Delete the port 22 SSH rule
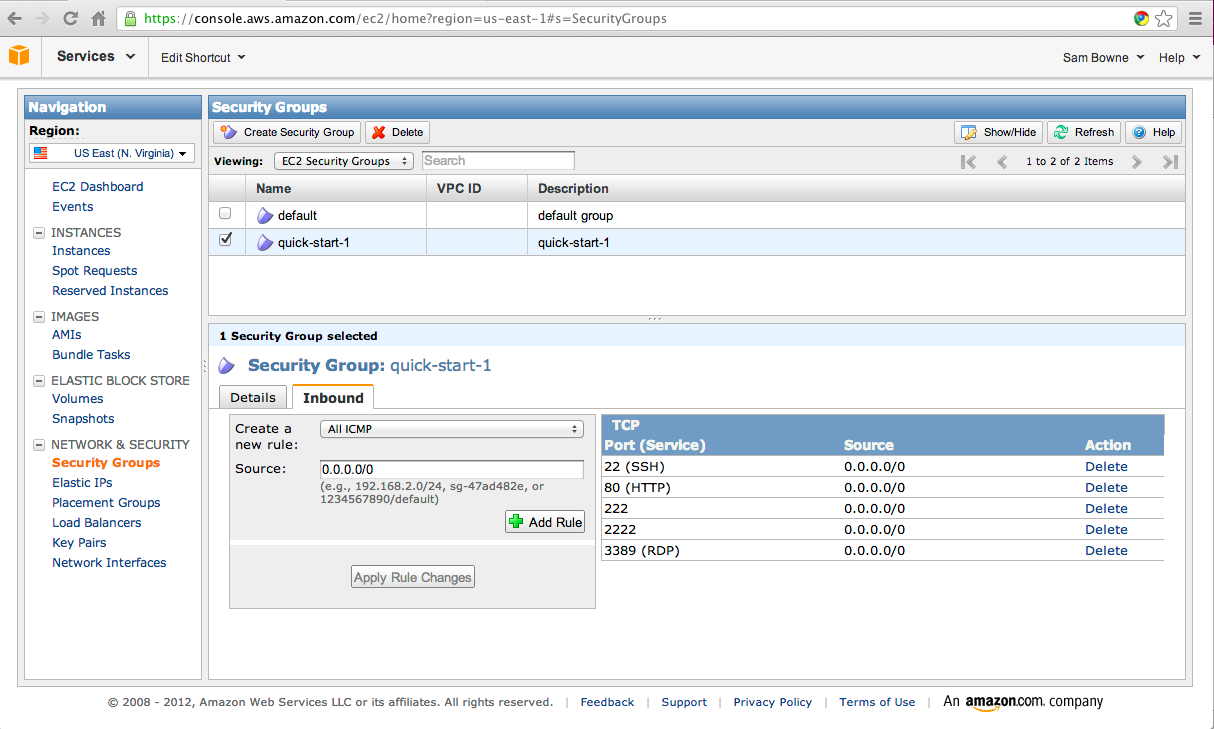This screenshot has width=1214, height=729. coord(1106,467)
